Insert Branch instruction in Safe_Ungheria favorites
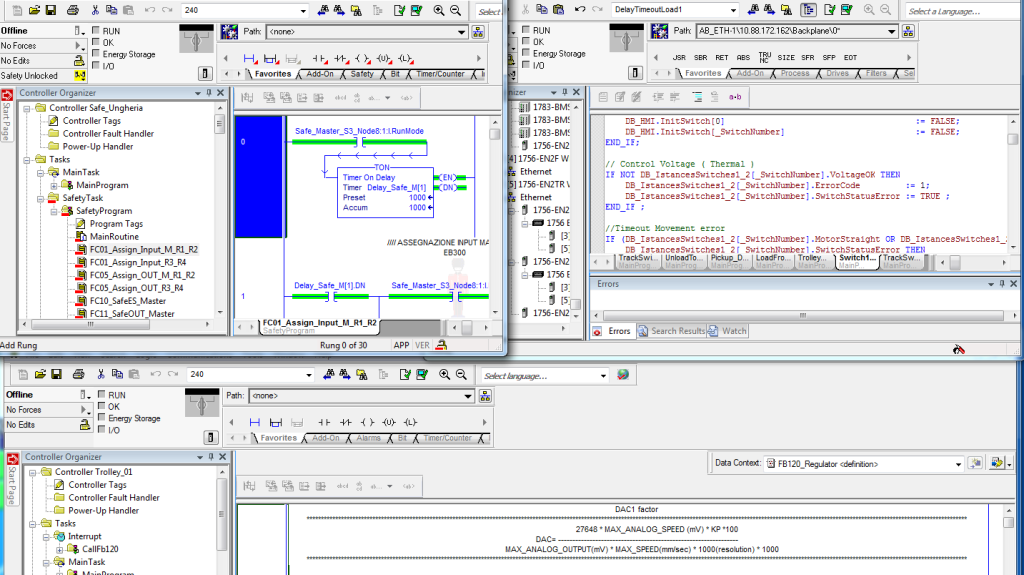1024x575 pixels. tap(270, 58)
